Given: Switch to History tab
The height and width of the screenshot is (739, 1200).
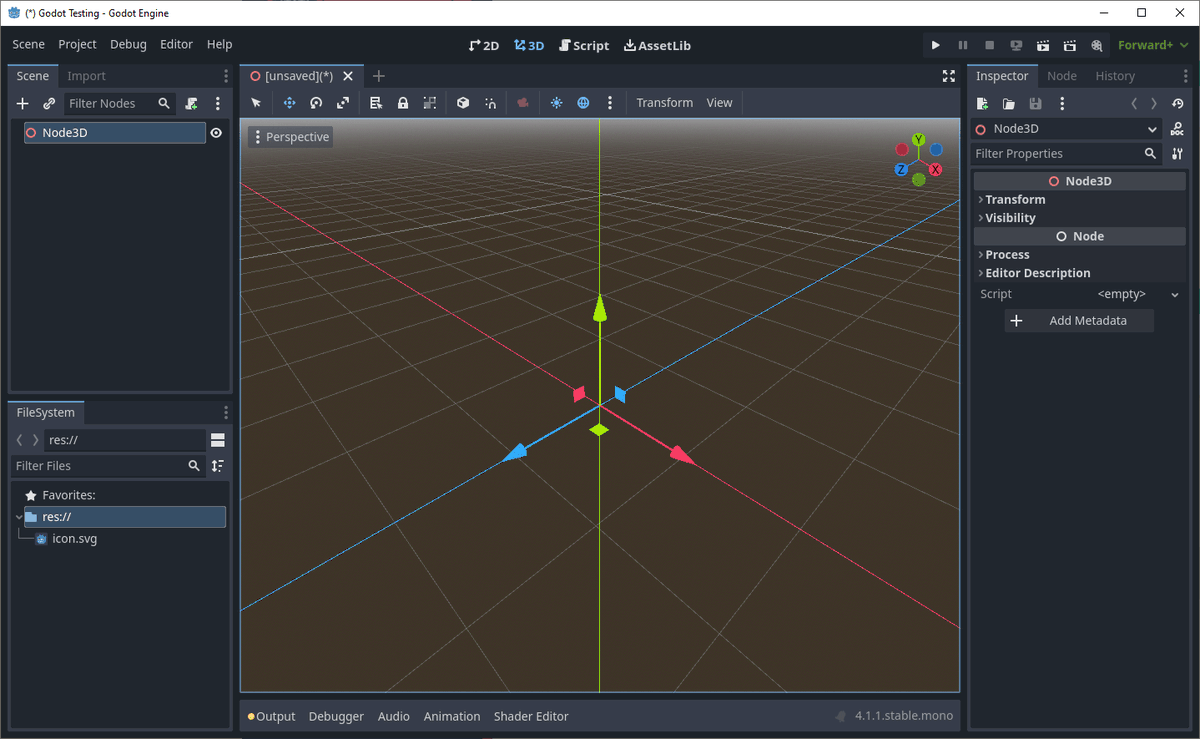Looking at the screenshot, I should click(x=1115, y=76).
